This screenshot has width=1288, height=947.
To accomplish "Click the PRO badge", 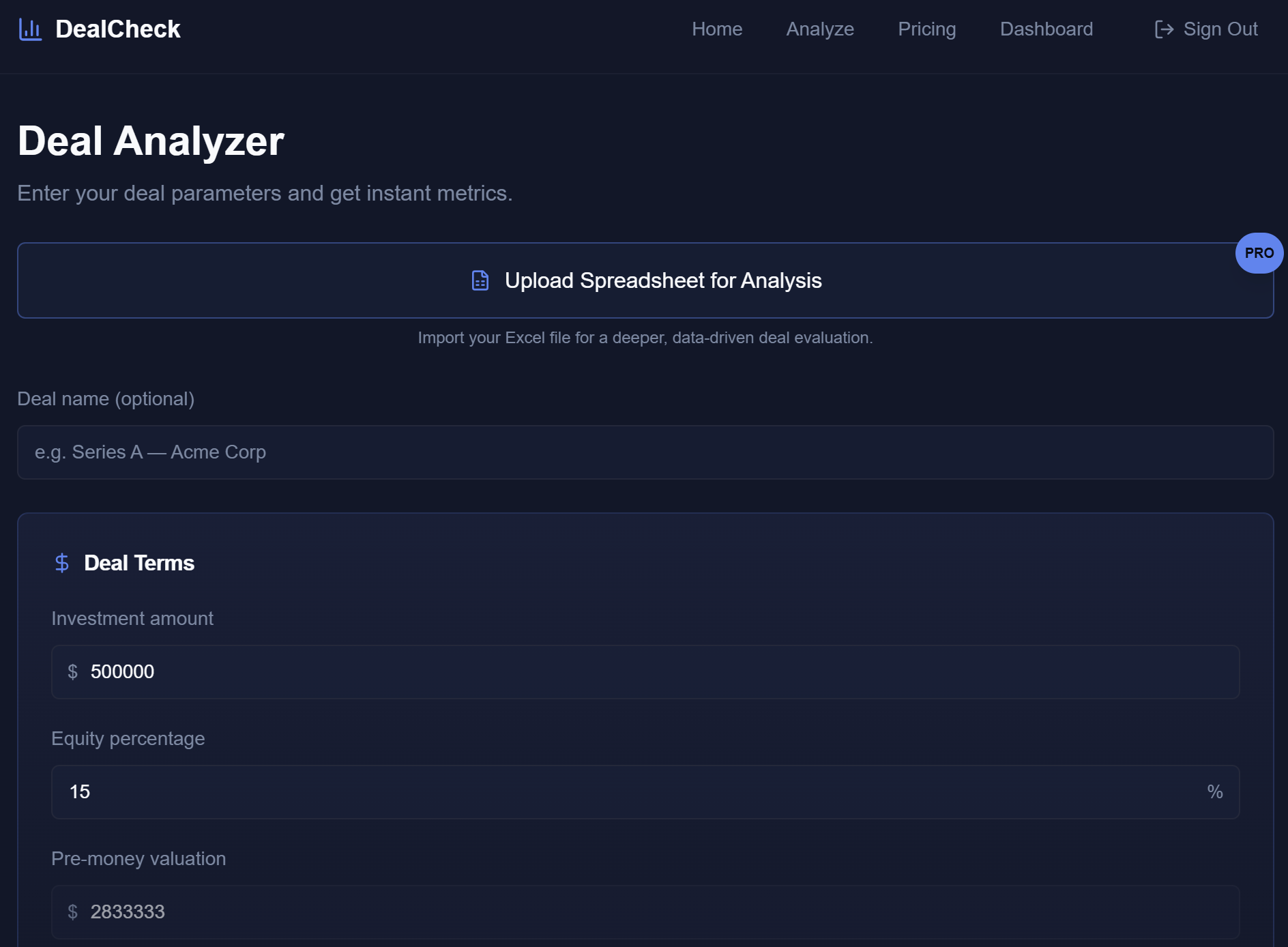I will pyautogui.click(x=1259, y=253).
